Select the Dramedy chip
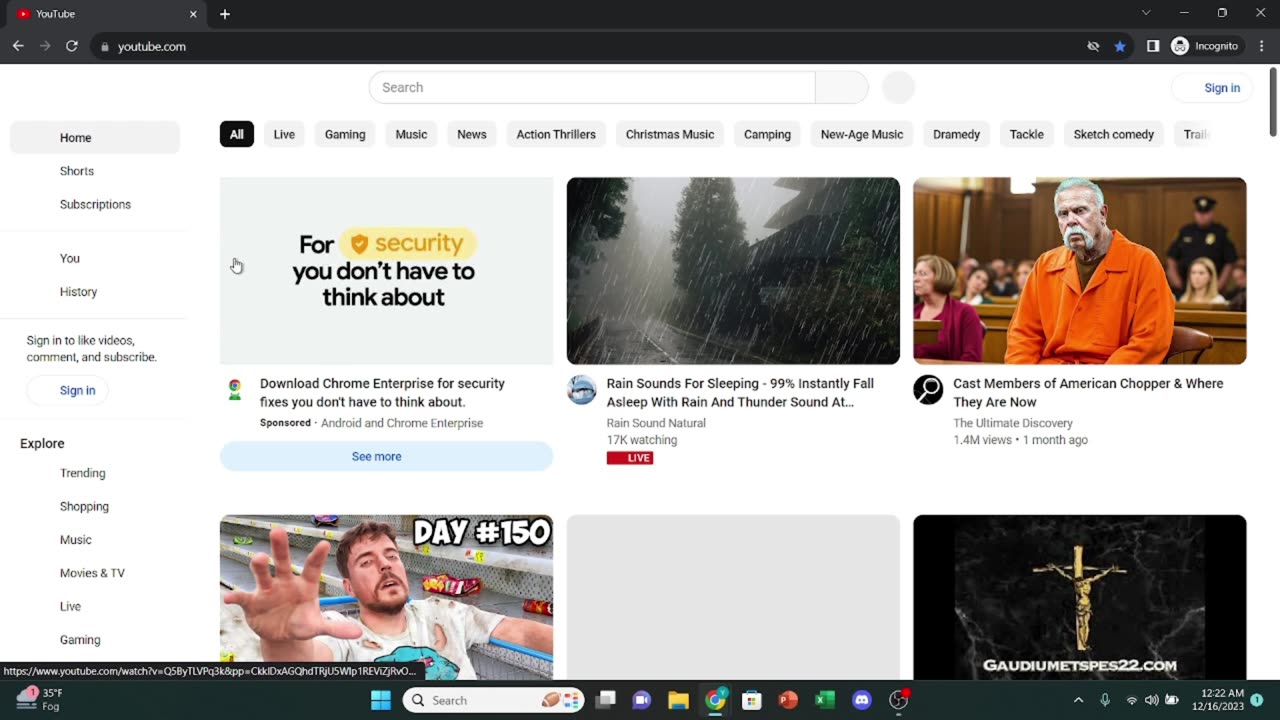This screenshot has width=1280, height=720. [x=956, y=134]
